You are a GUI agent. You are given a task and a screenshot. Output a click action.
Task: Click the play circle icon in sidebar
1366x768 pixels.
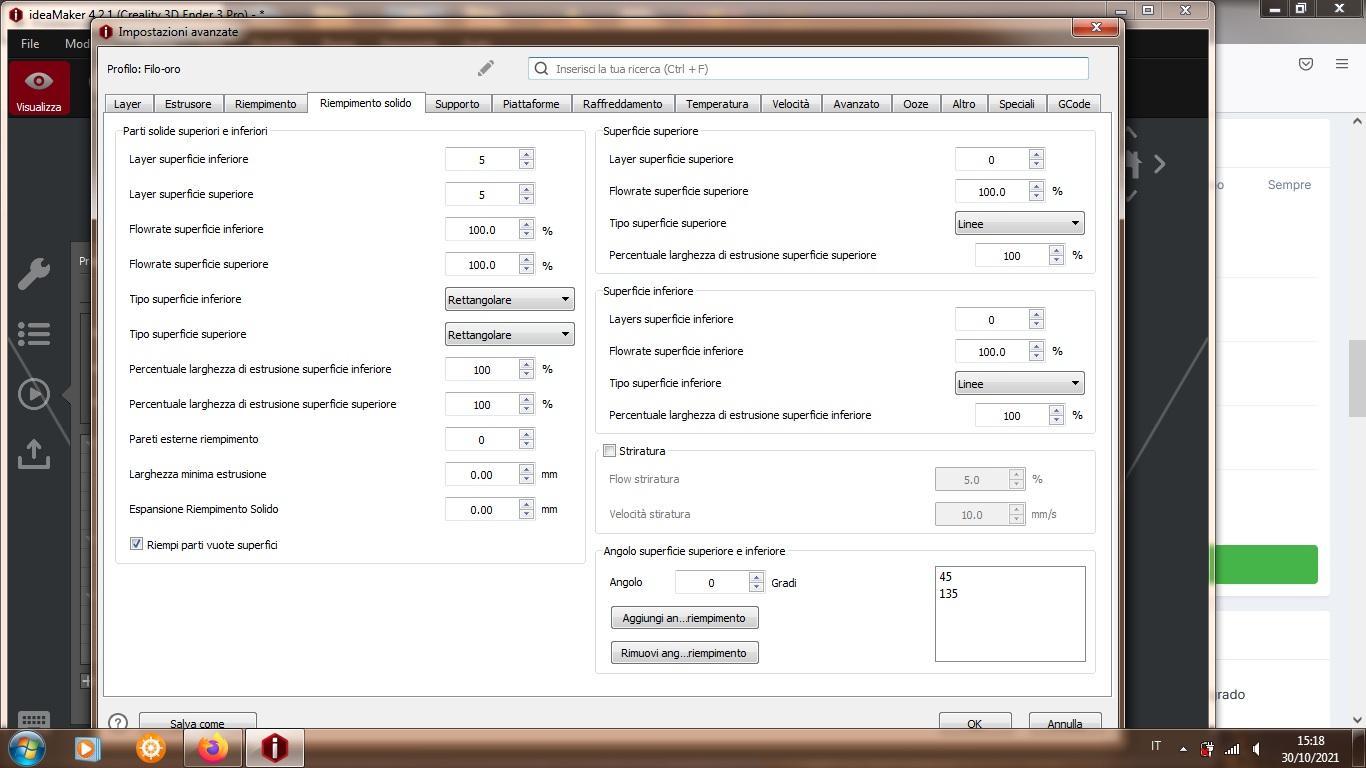pos(34,394)
